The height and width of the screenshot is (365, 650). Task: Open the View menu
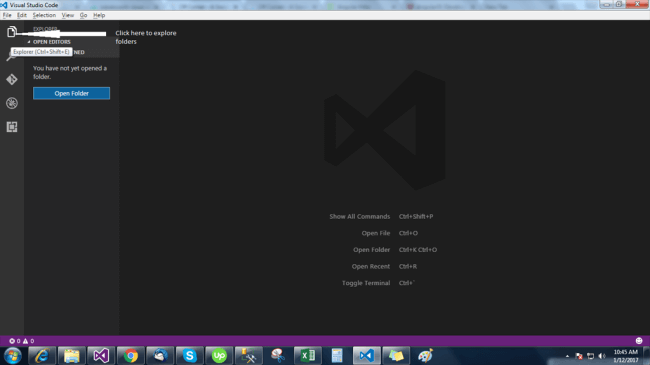68,15
